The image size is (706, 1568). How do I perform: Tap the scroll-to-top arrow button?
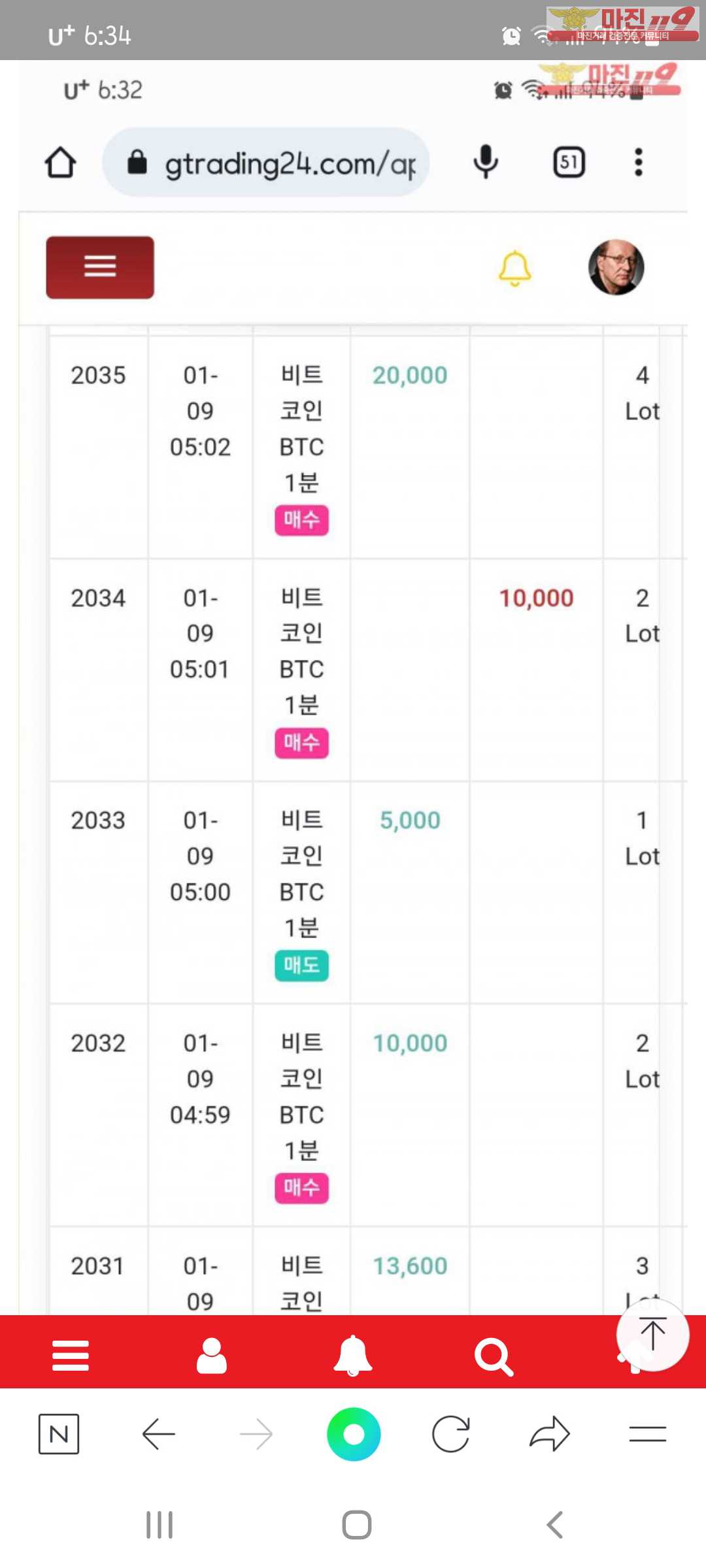pos(652,1334)
